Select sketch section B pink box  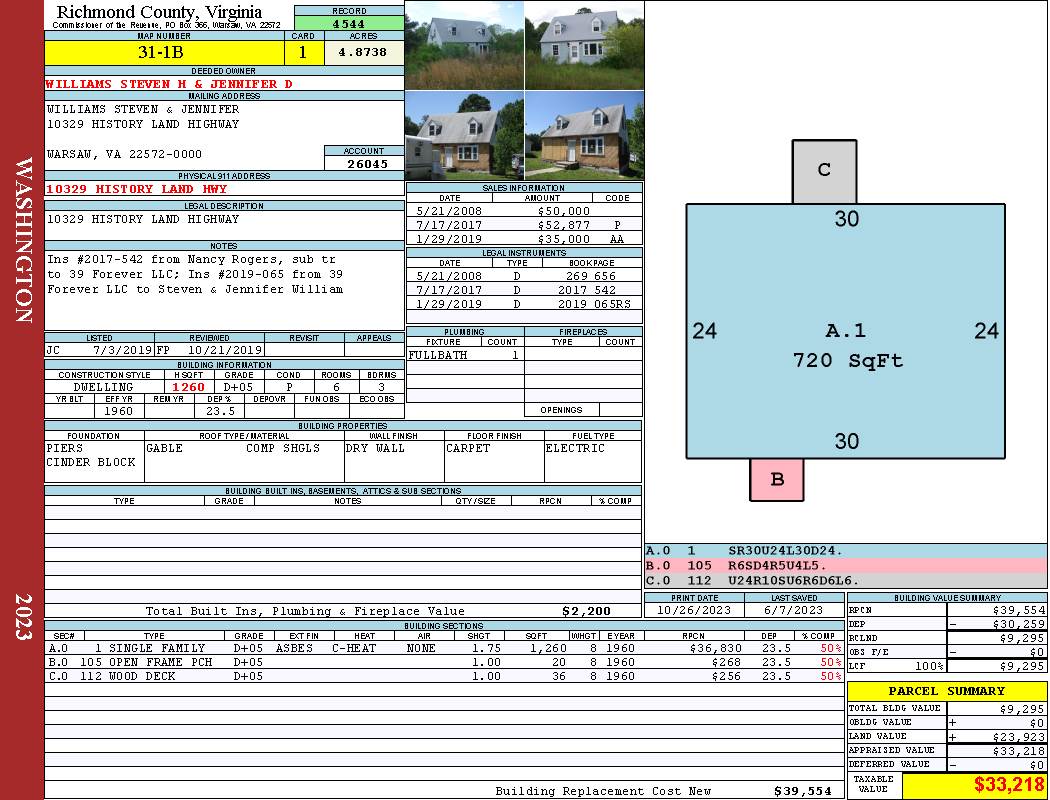click(x=777, y=479)
